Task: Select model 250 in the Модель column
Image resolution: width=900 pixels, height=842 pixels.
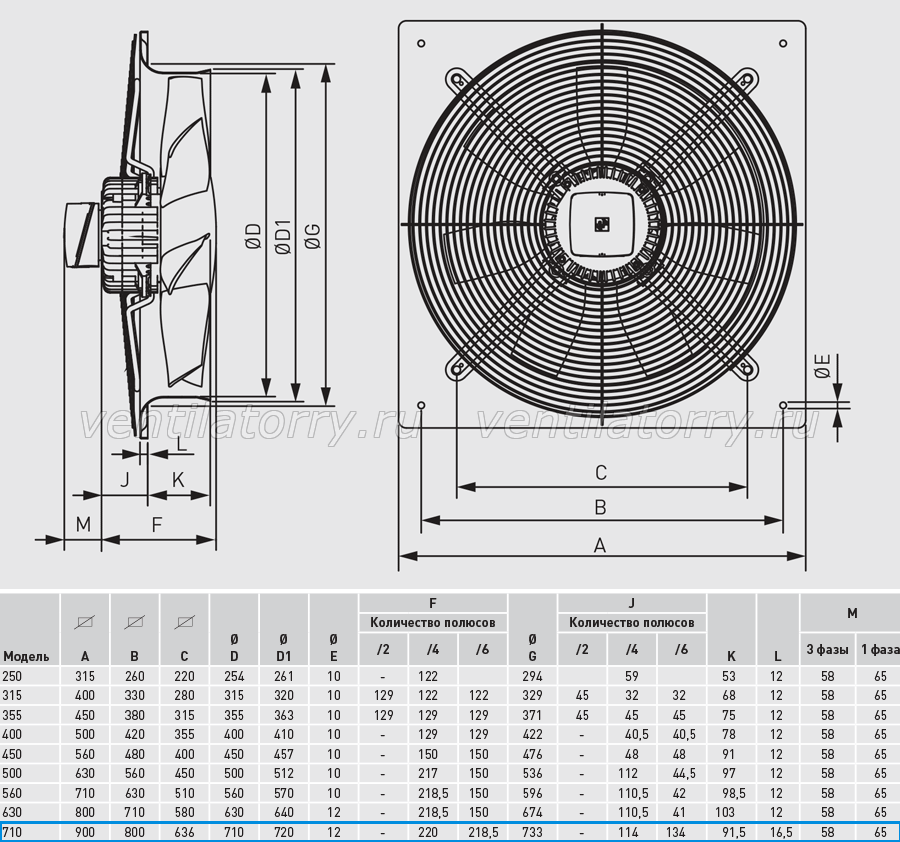Action: [x=12, y=676]
